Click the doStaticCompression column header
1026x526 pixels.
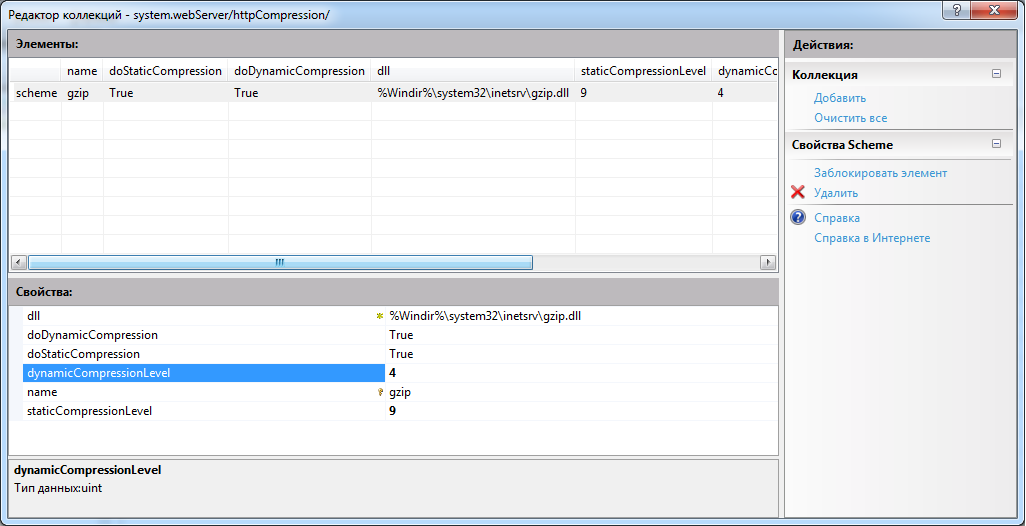tap(165, 71)
